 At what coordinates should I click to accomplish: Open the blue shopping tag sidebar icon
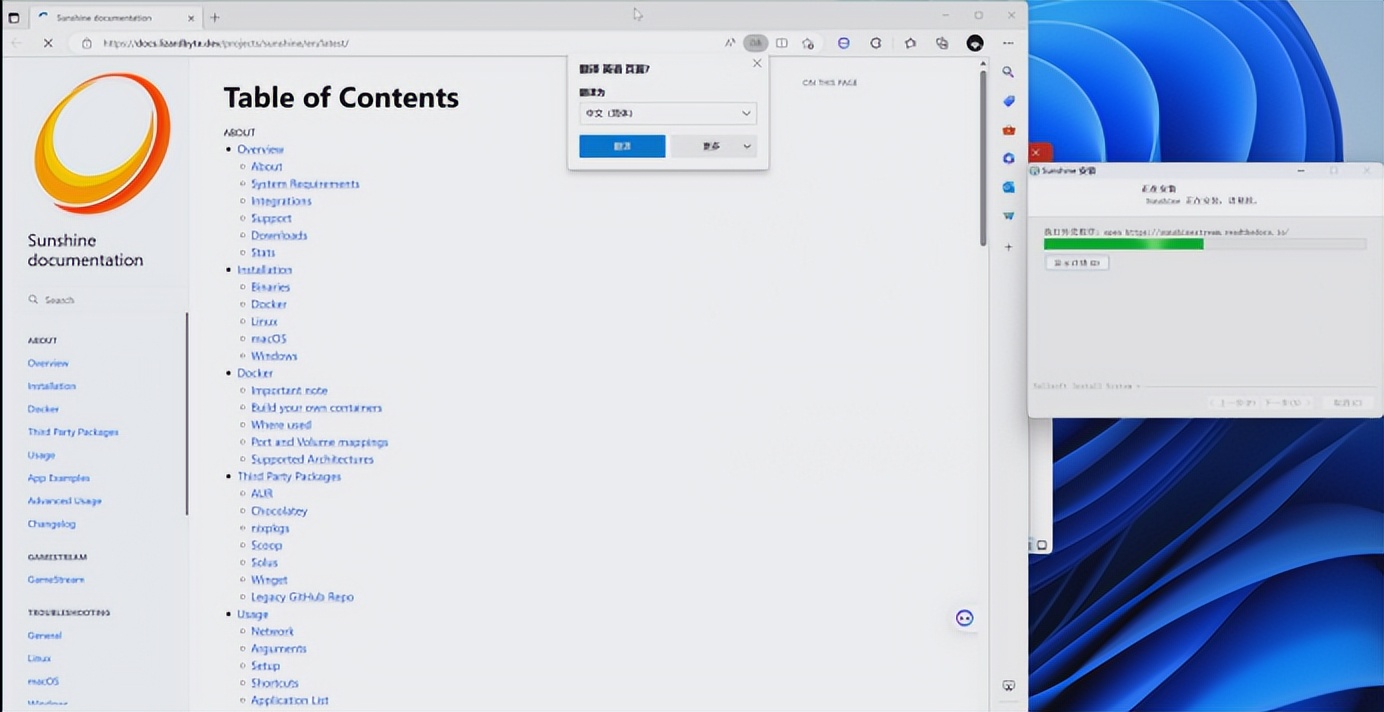(1008, 101)
